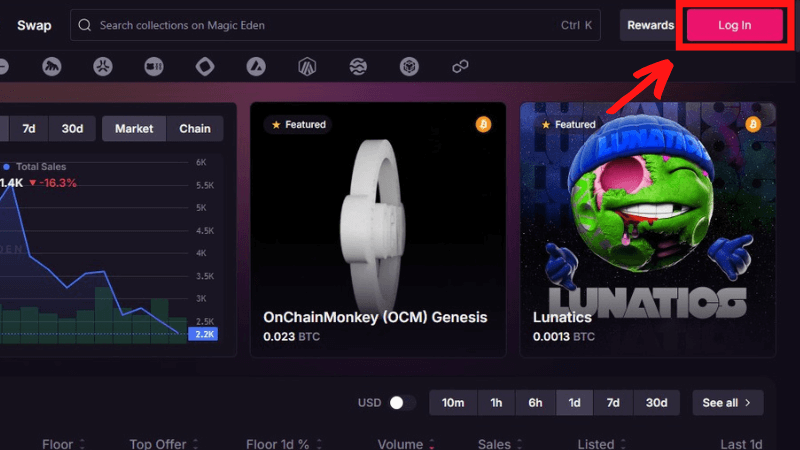Select the Sei wave chain icon
This screenshot has width=800, height=450.
[358, 66]
